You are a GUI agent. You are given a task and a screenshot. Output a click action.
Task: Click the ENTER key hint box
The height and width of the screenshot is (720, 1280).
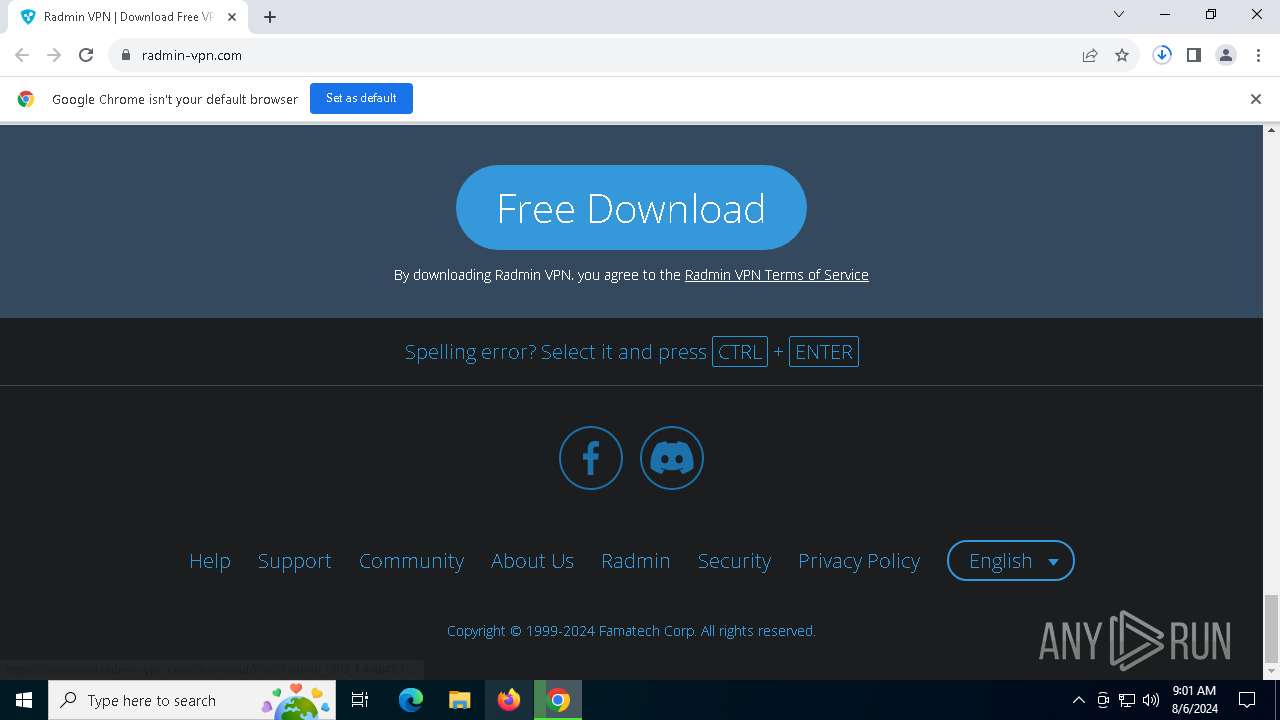tap(824, 352)
